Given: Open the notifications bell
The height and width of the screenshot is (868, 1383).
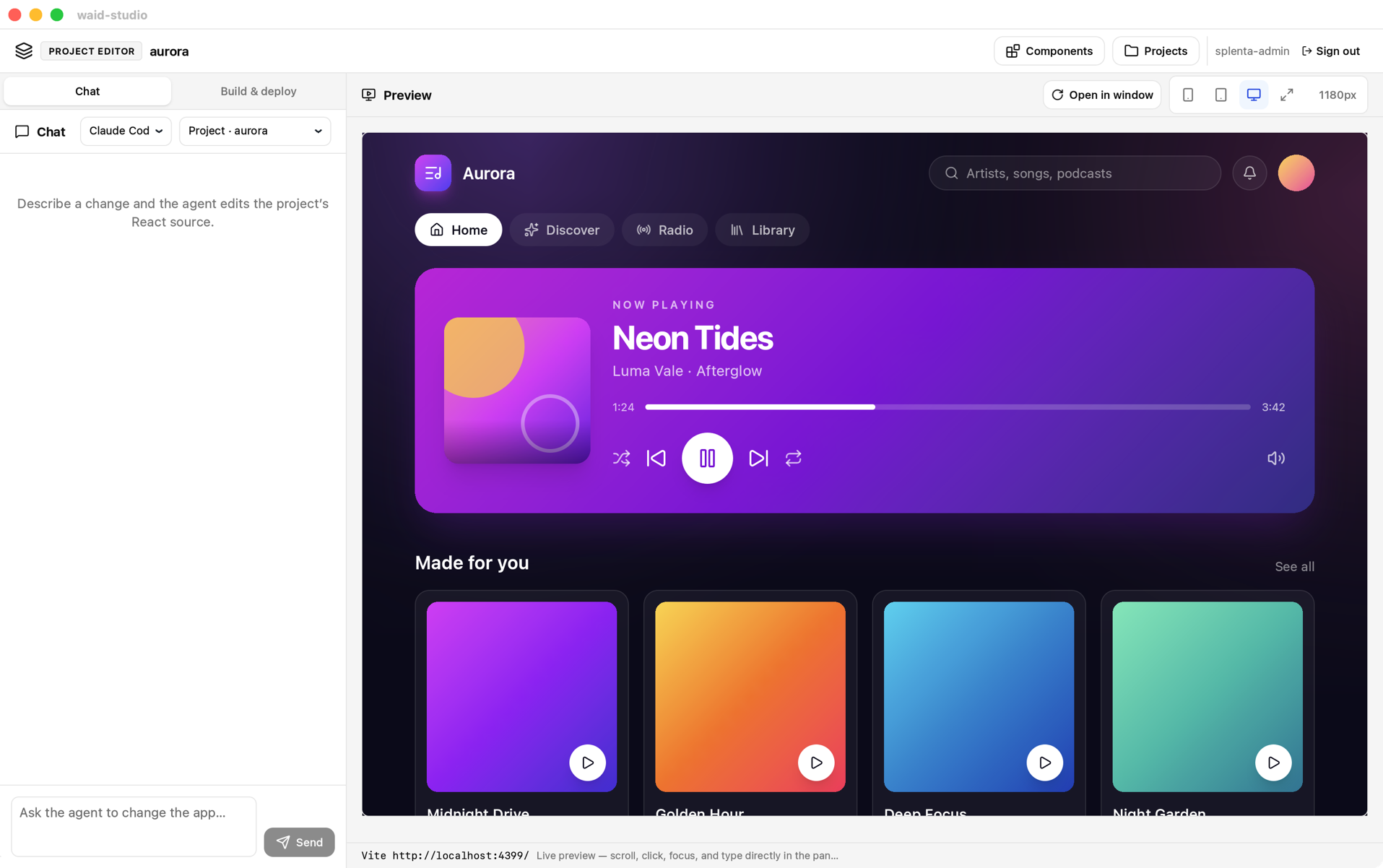Looking at the screenshot, I should 1249,173.
